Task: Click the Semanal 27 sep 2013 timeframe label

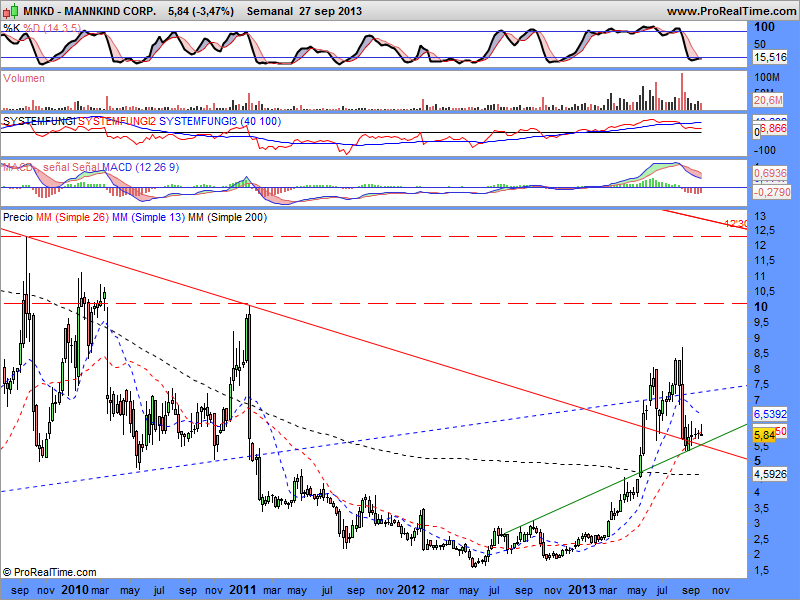Action: click(304, 11)
